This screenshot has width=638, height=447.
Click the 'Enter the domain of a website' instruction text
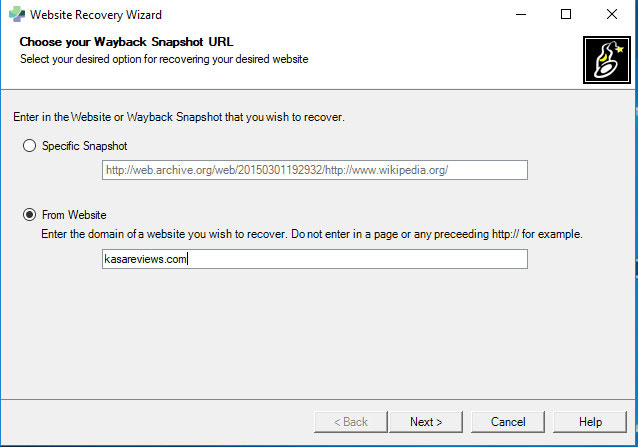(312, 234)
